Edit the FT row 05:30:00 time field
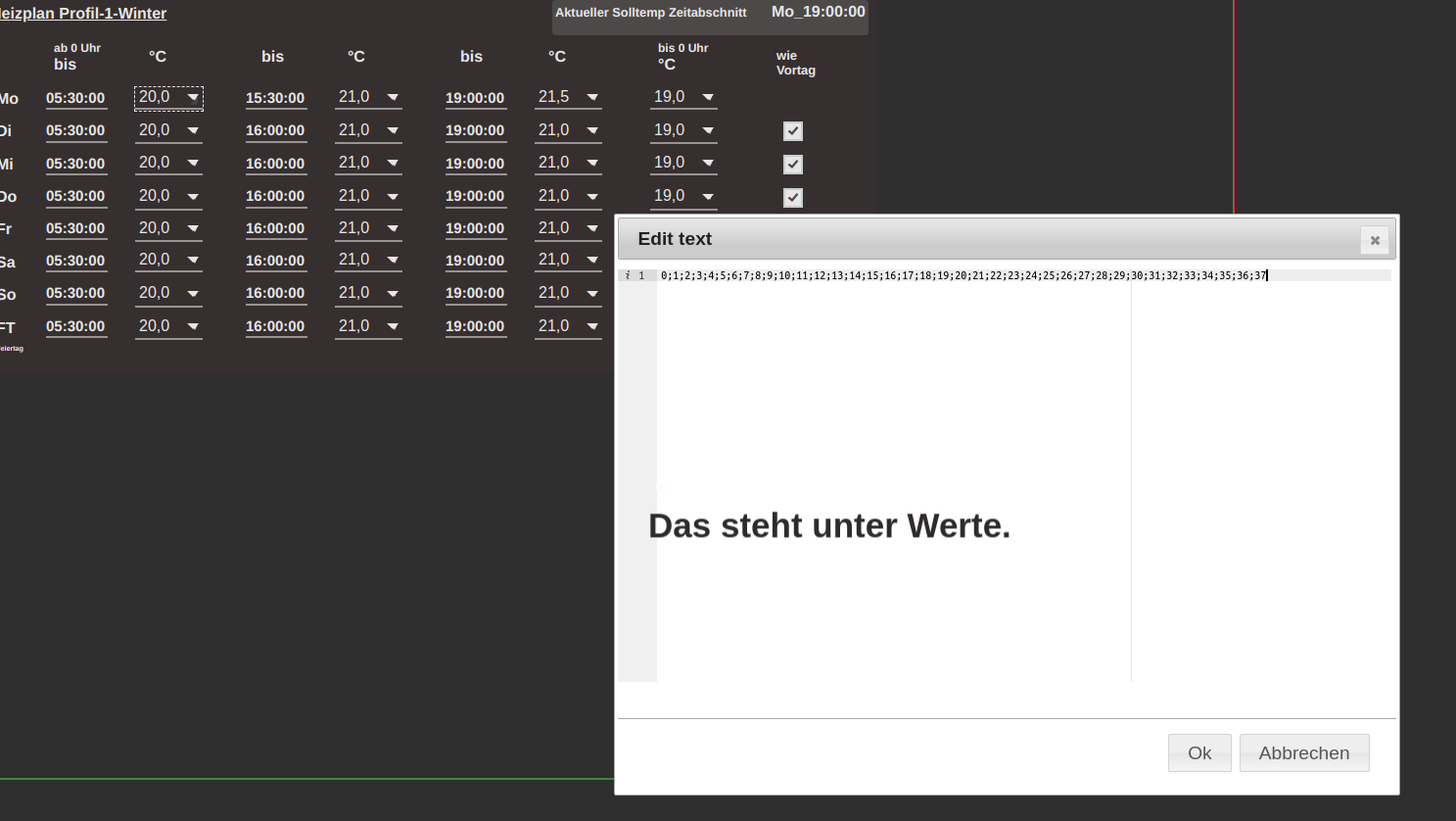 pyautogui.click(x=75, y=327)
